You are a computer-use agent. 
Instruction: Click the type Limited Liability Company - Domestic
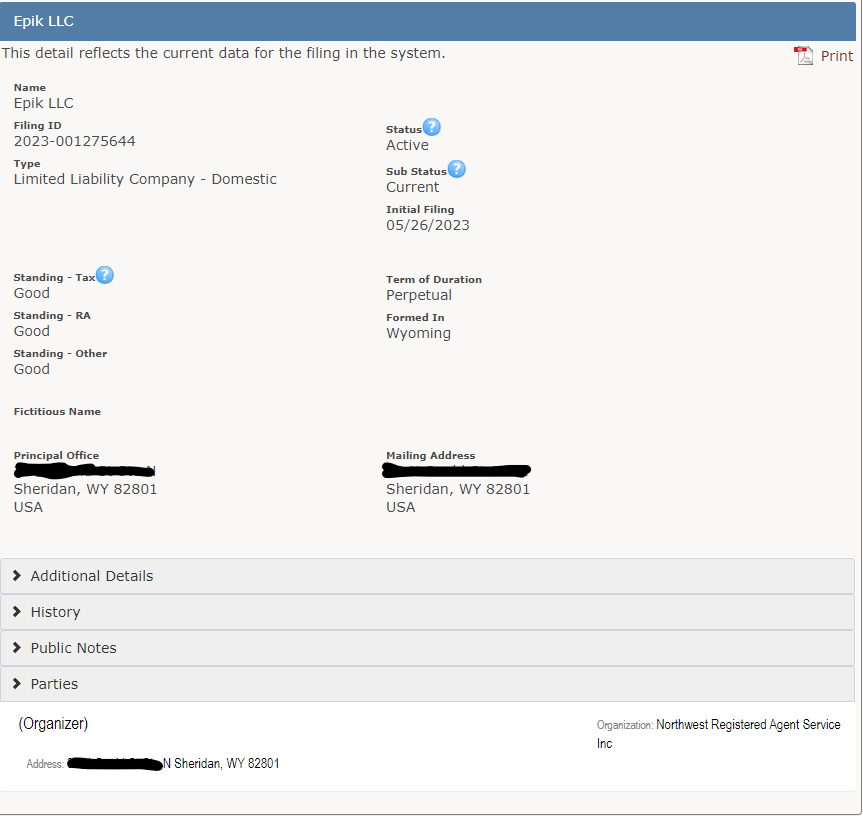point(145,179)
